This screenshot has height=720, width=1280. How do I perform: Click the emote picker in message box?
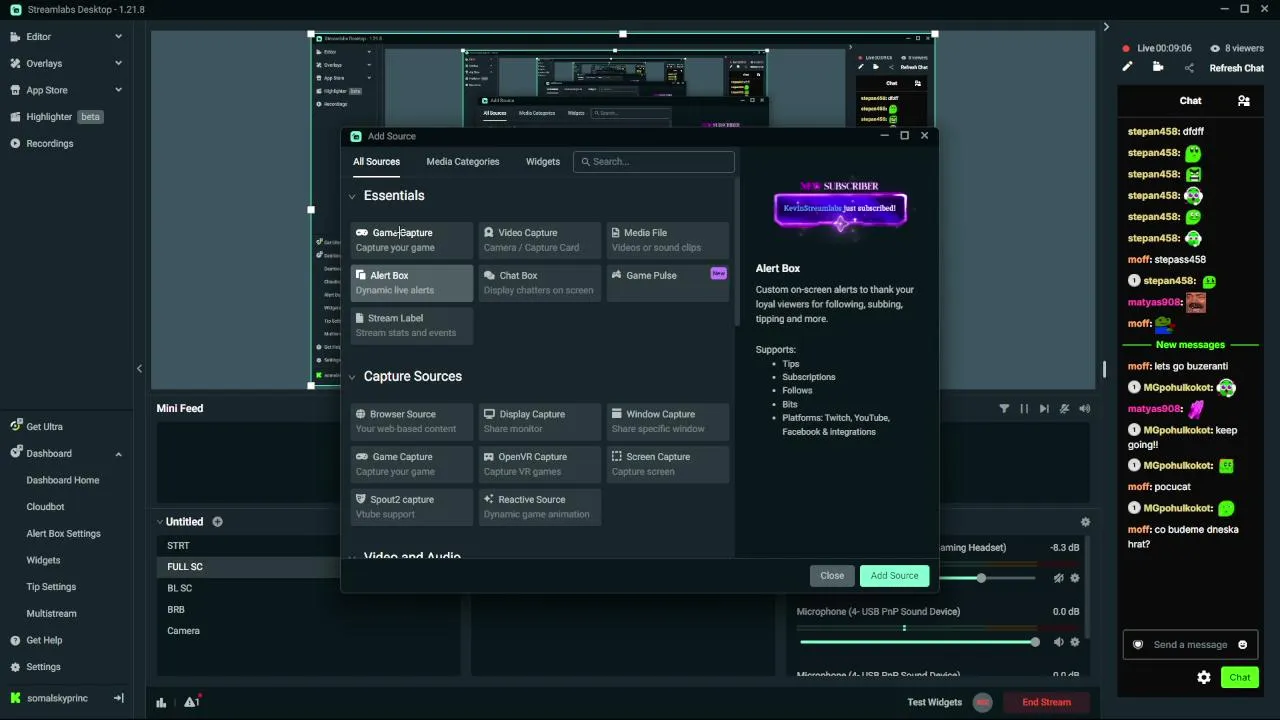pos(1243,645)
